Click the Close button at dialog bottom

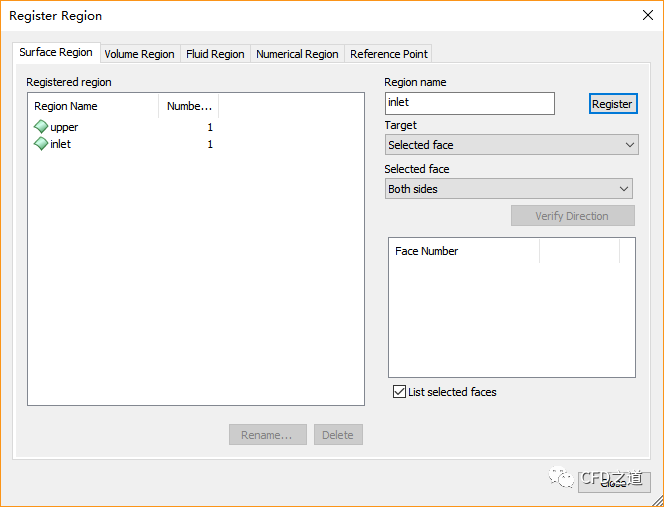click(614, 482)
